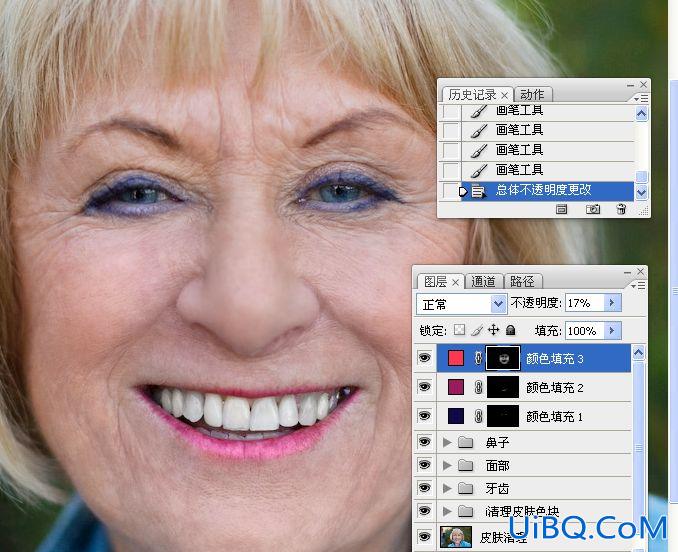This screenshot has width=678, height=552.
Task: Click the state icon beside 总体不透明度更改
Action: pos(478,191)
